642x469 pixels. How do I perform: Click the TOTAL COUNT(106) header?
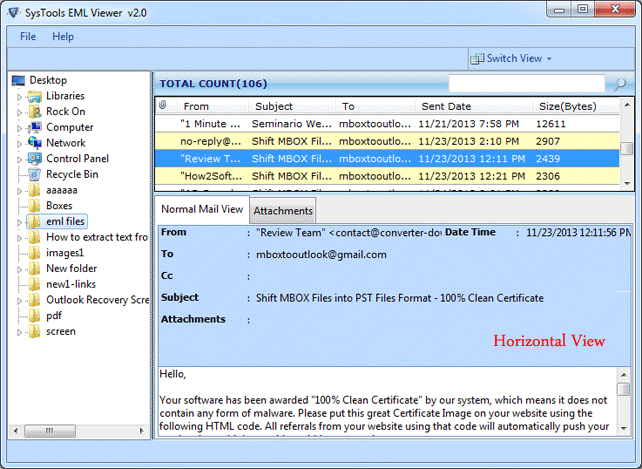(x=213, y=84)
